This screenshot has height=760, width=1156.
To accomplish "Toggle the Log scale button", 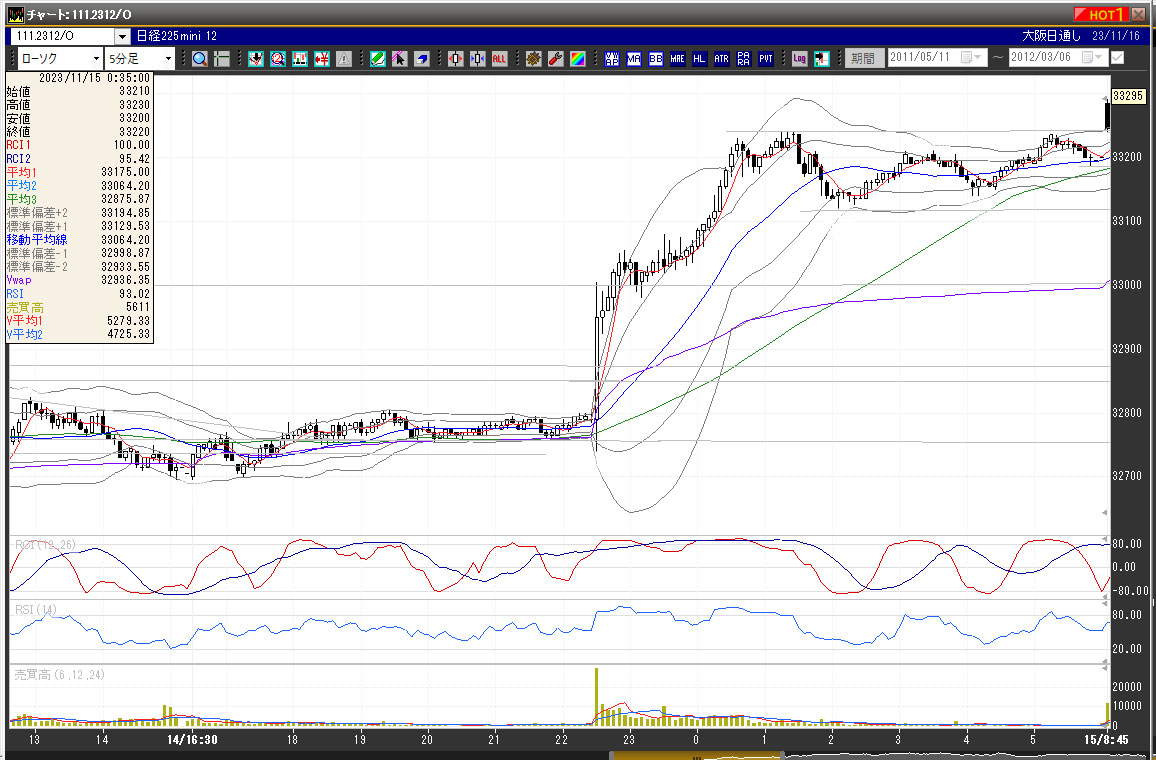I will (800, 59).
